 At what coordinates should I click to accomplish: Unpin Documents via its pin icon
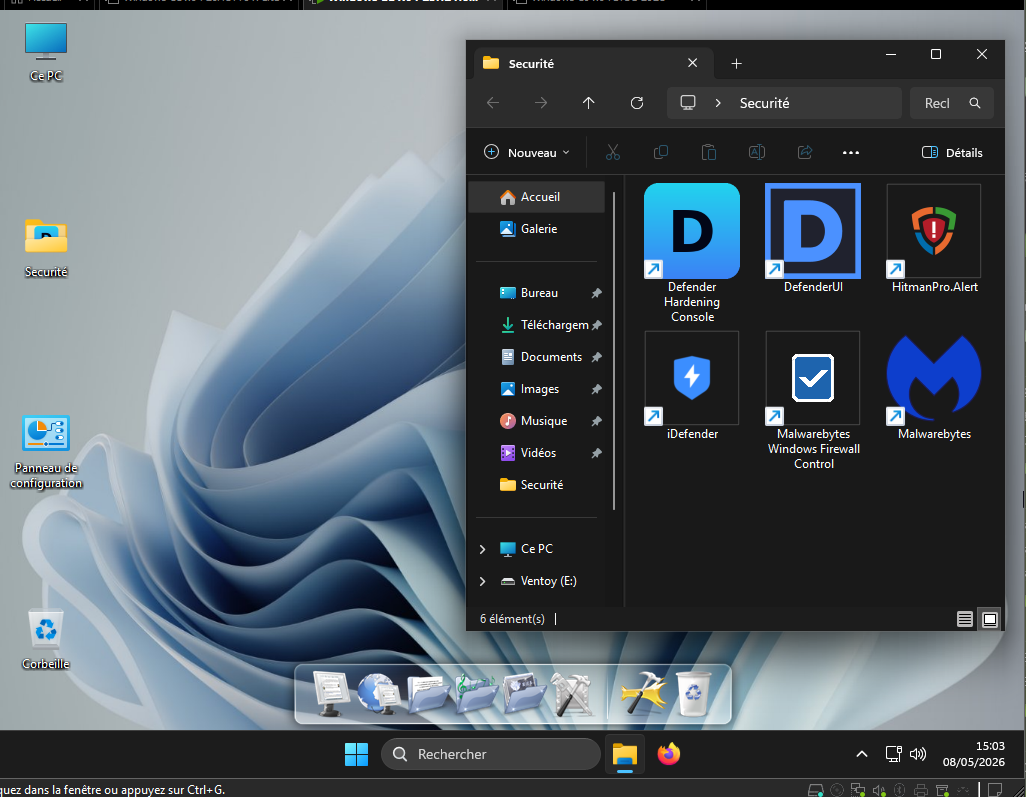pos(597,357)
